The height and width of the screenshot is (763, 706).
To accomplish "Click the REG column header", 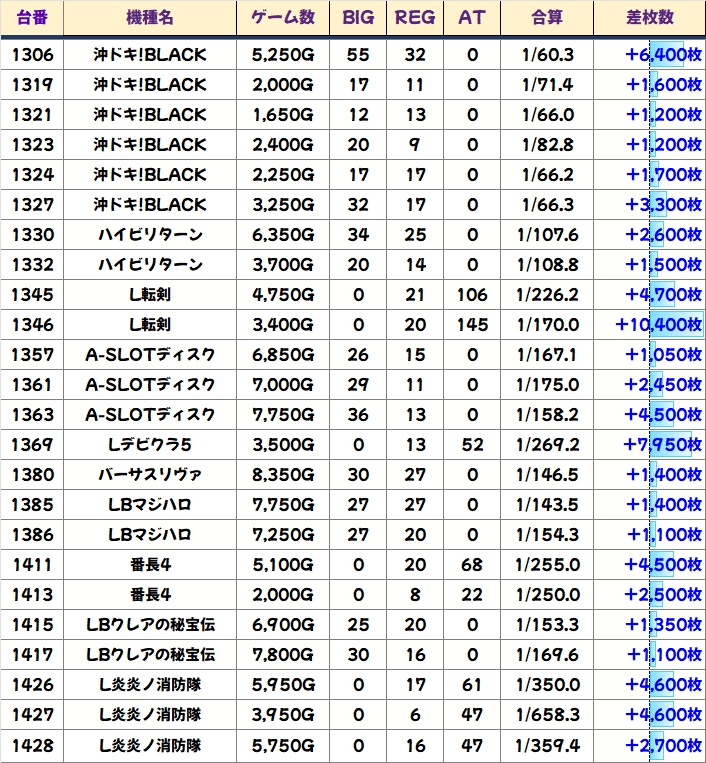I will pos(416,18).
